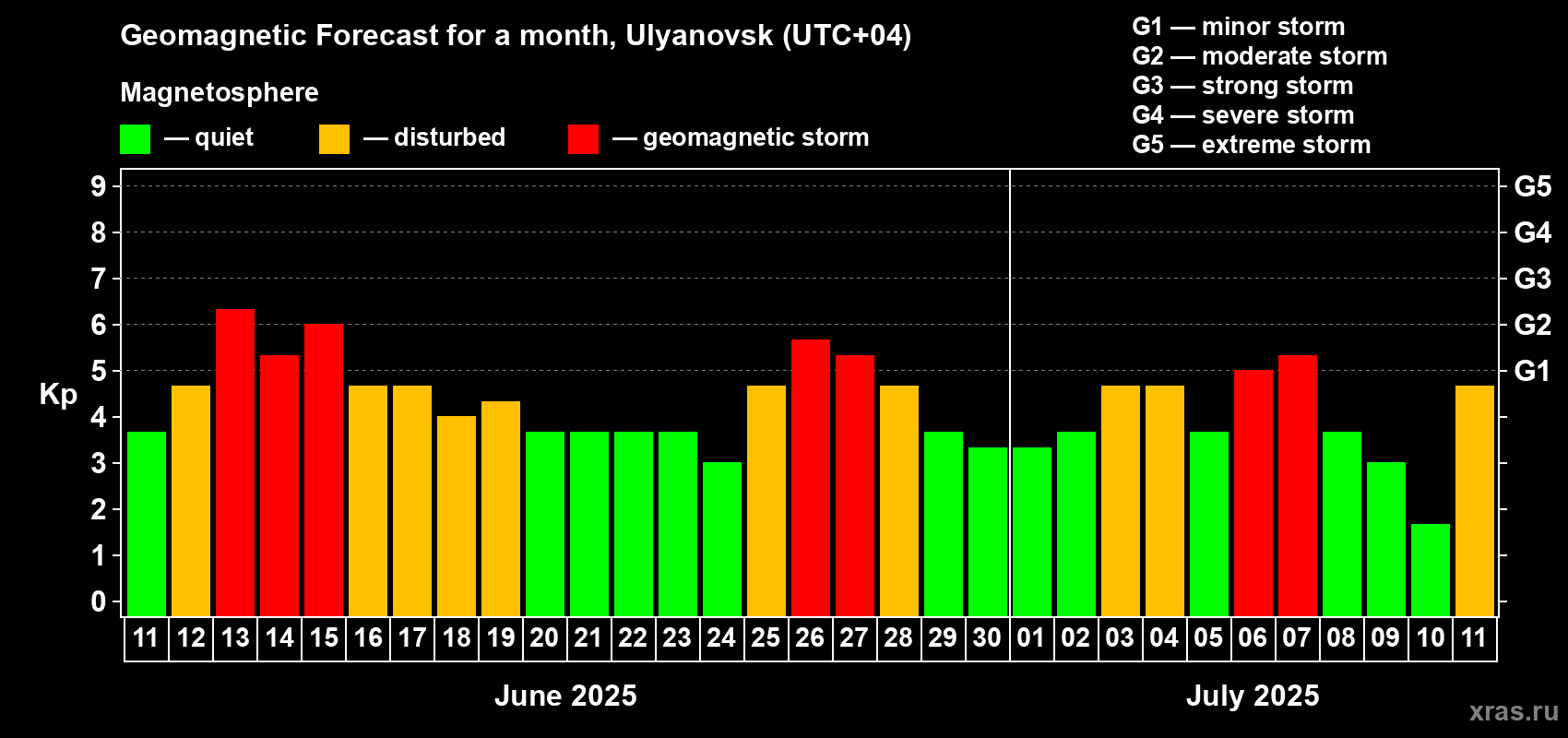The height and width of the screenshot is (738, 1568).
Task: Click date label 14 in June
Action: (x=279, y=638)
